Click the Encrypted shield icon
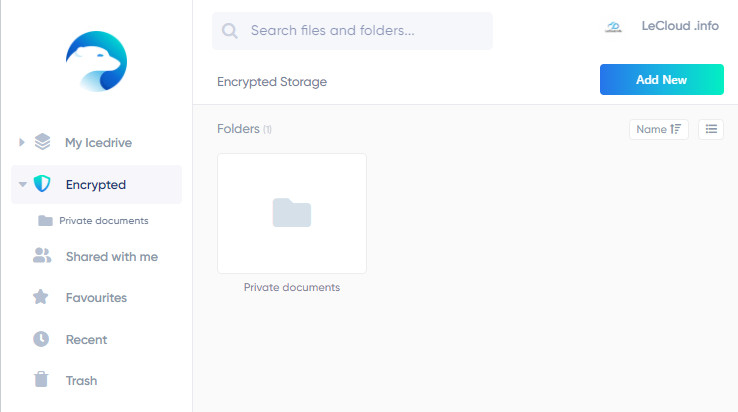 click(x=42, y=184)
